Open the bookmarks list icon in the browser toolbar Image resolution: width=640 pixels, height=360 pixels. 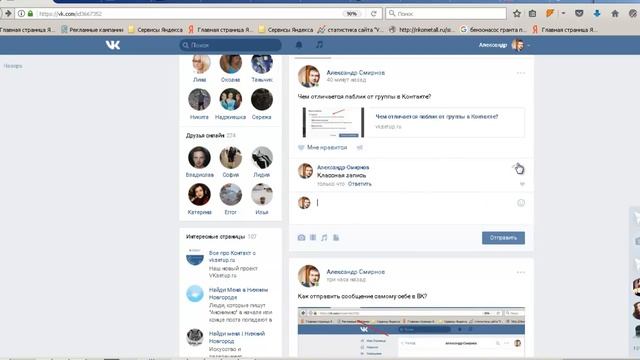pyautogui.click(x=533, y=13)
